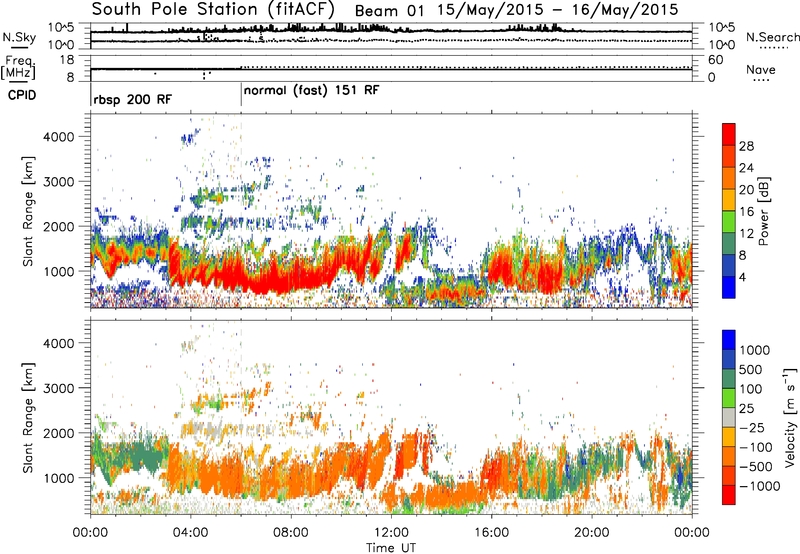Click the '18' tick on frequency axis
The width and height of the screenshot is (800, 554).
[66, 60]
